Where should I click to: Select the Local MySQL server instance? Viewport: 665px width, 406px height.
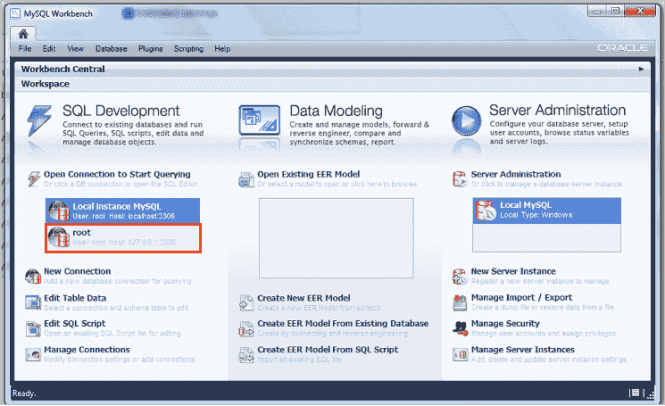[x=547, y=210]
